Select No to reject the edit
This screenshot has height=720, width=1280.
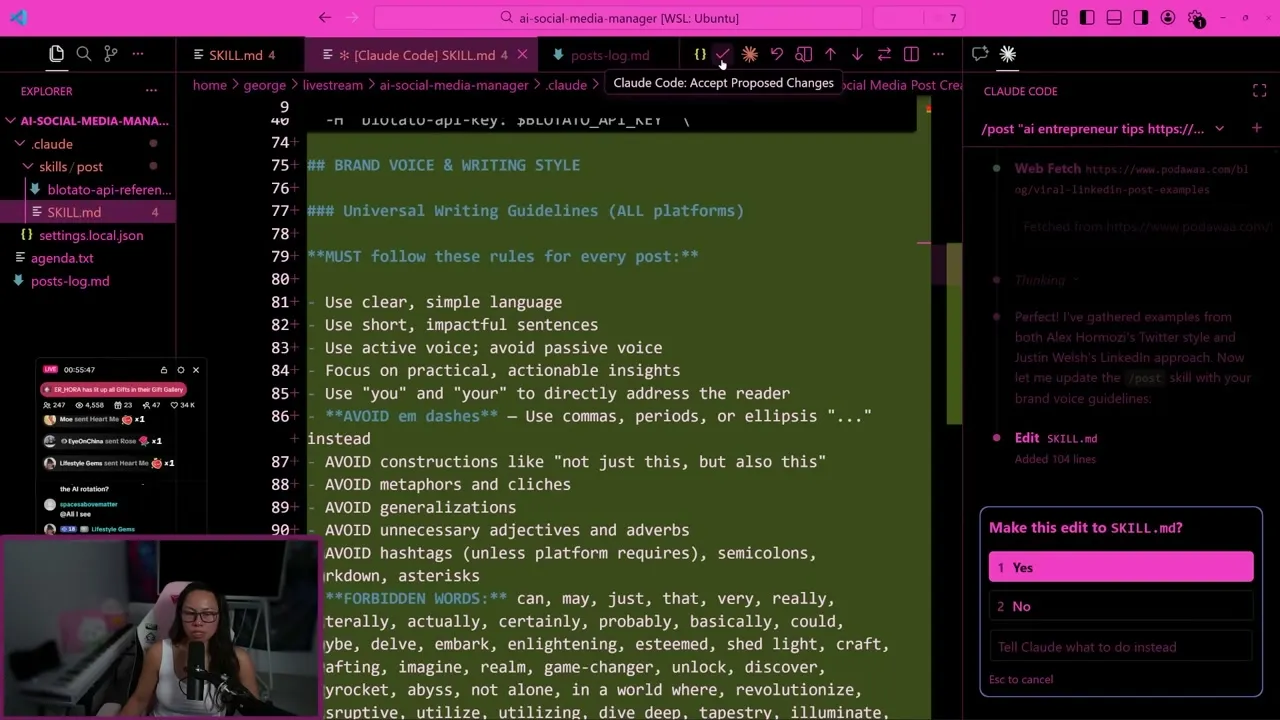click(1121, 606)
